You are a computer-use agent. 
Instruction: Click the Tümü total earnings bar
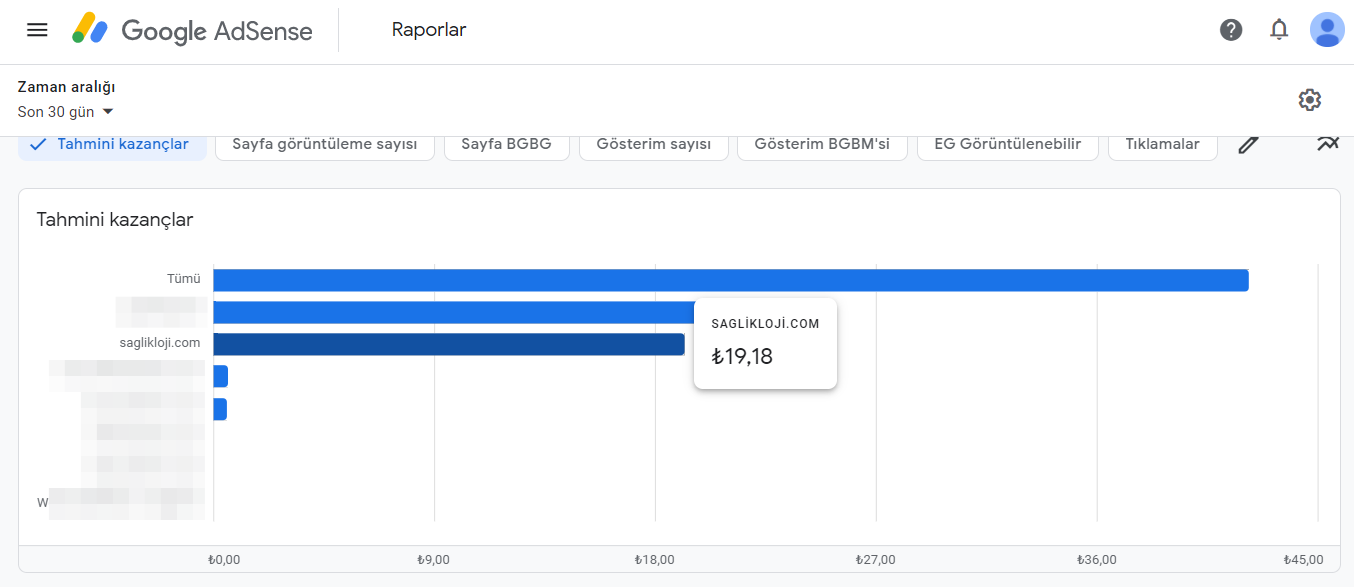point(731,280)
